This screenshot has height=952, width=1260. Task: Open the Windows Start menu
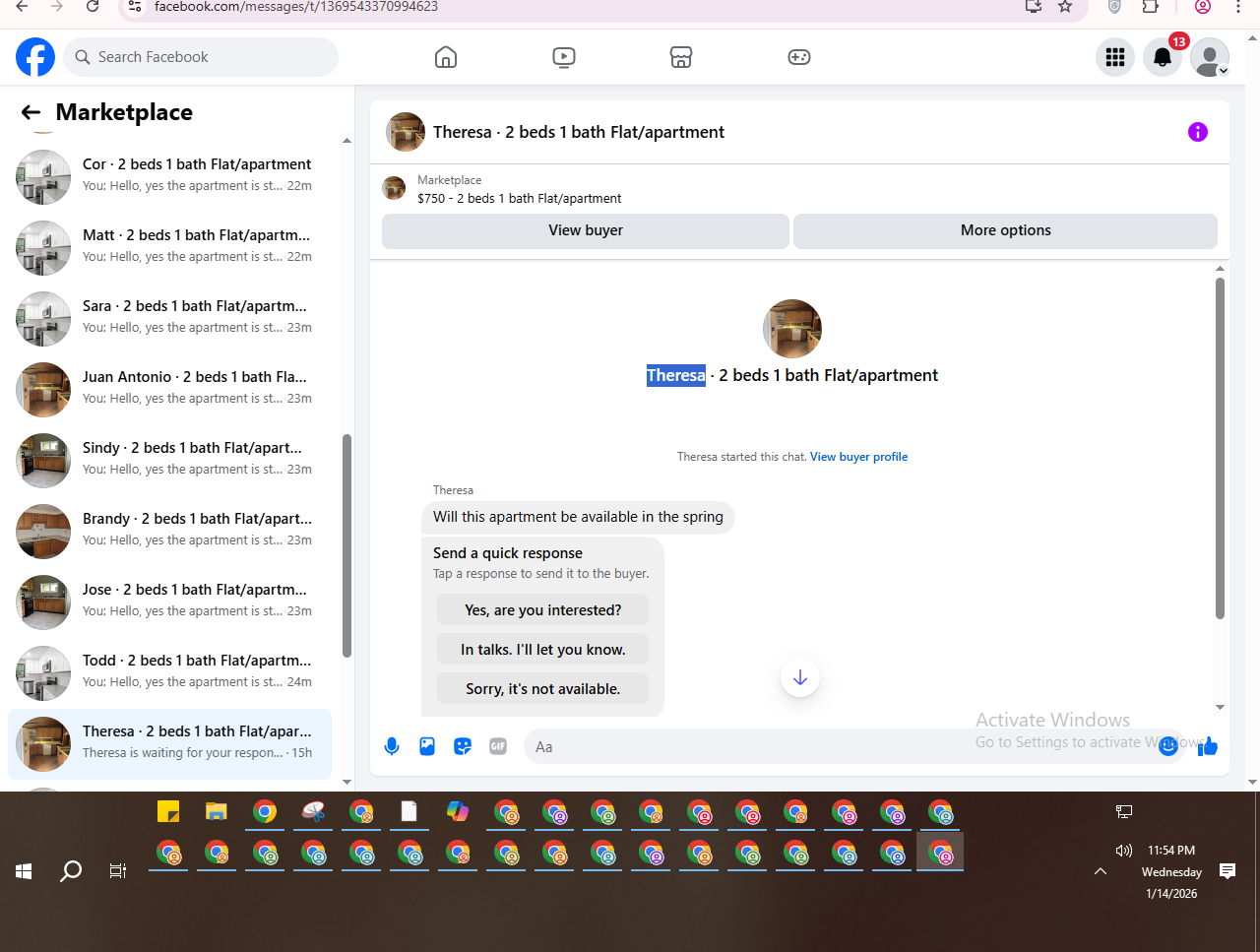click(24, 871)
